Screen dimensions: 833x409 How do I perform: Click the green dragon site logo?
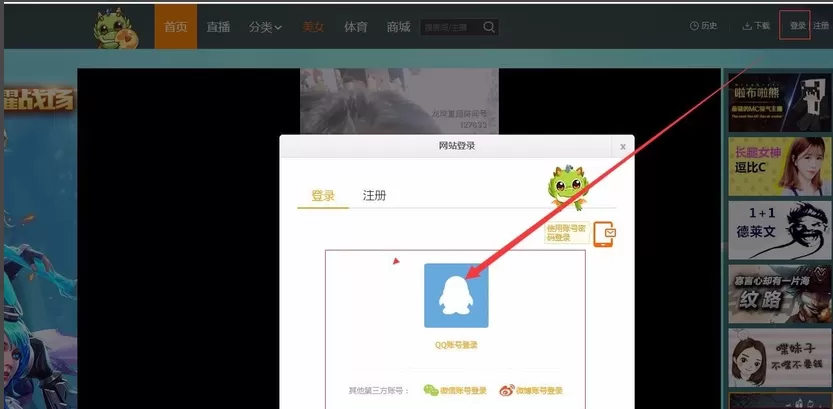(116, 29)
